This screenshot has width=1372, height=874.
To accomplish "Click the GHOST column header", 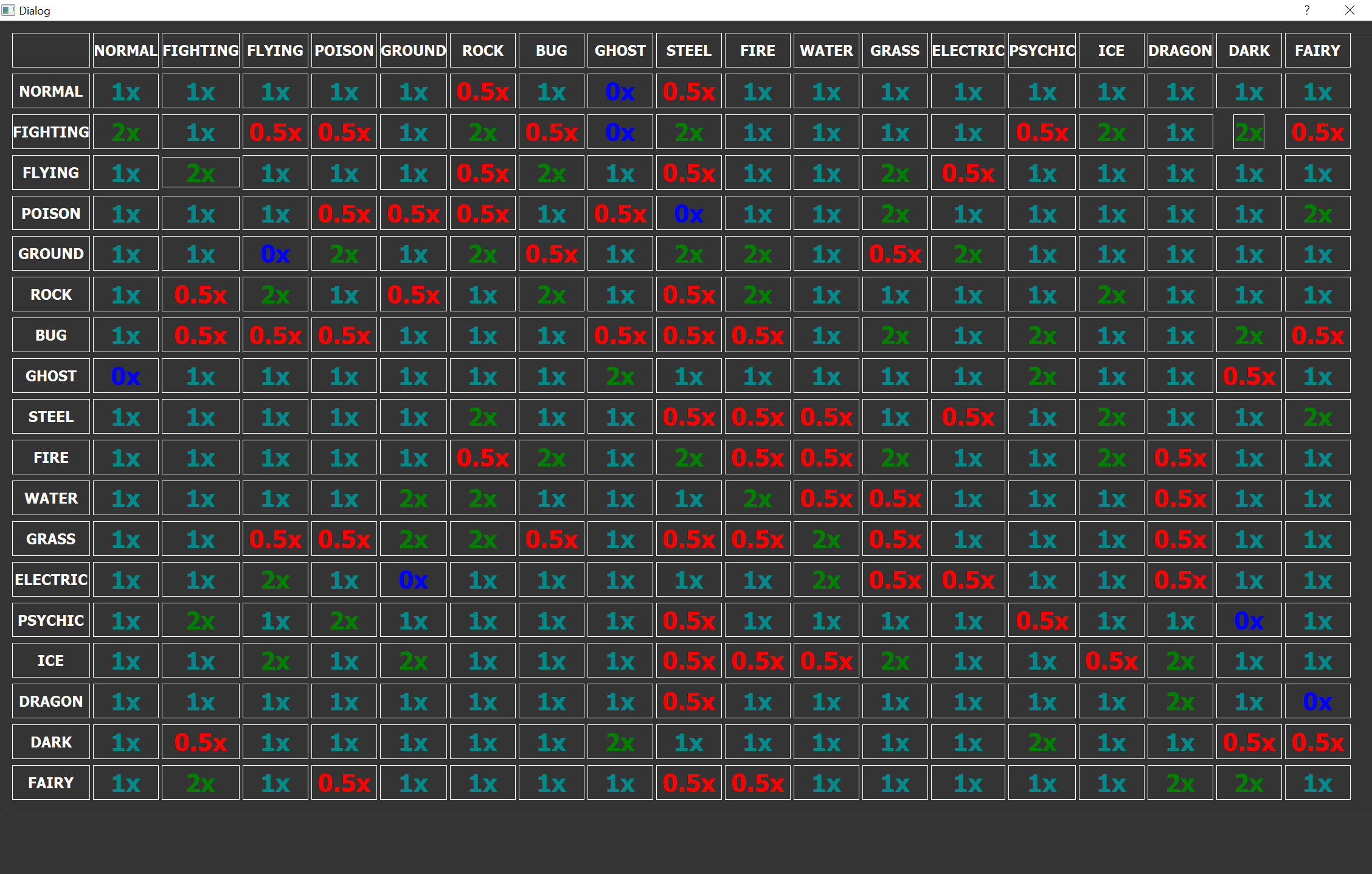I will pyautogui.click(x=620, y=50).
